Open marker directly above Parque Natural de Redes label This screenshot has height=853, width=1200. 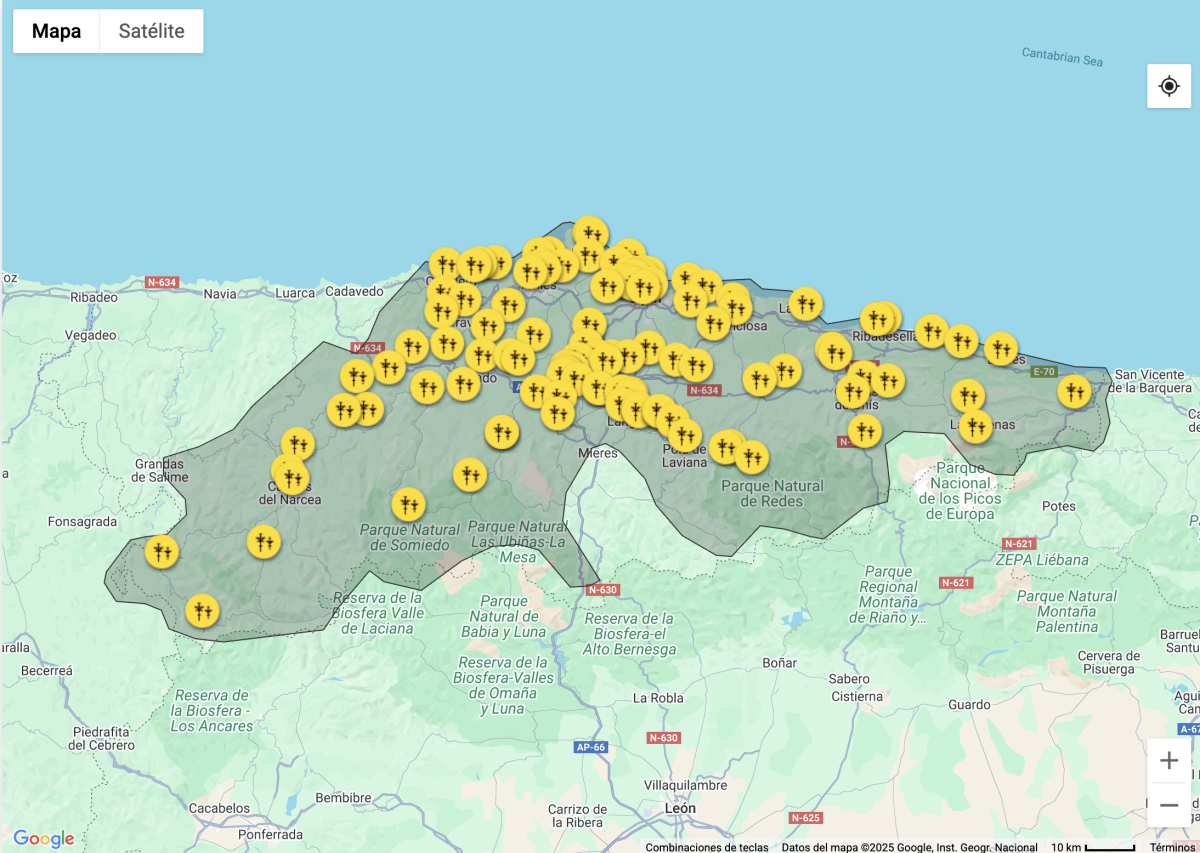pyautogui.click(x=752, y=457)
